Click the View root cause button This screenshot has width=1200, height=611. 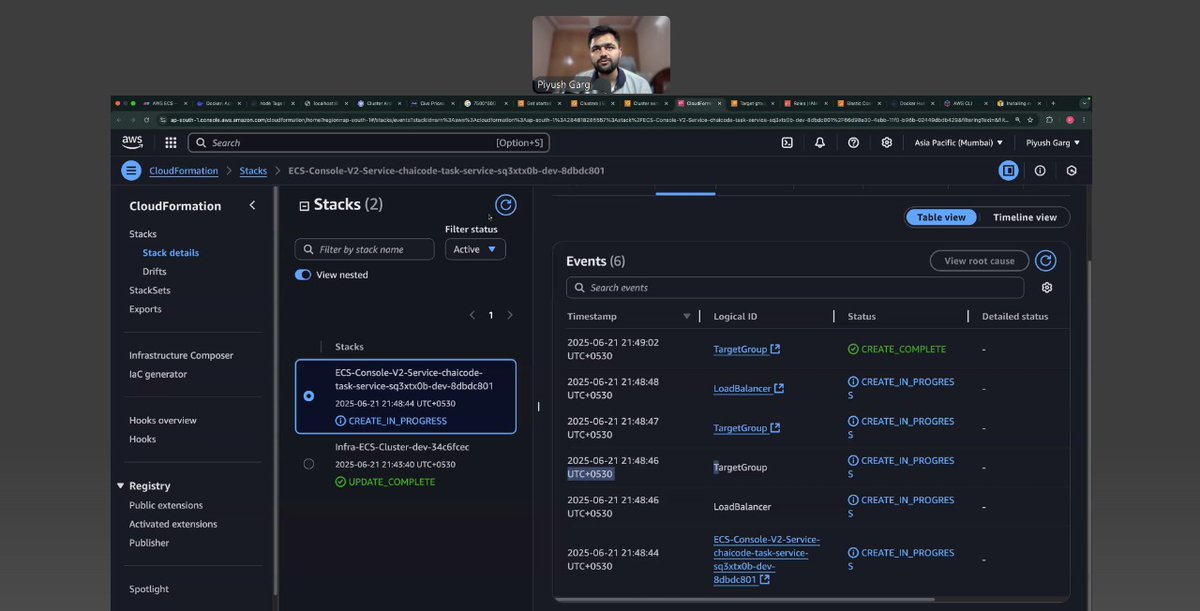(x=979, y=261)
